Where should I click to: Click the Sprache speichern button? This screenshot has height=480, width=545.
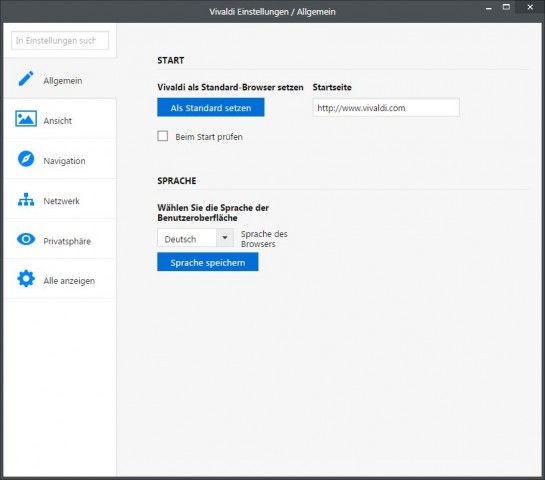tap(208, 262)
